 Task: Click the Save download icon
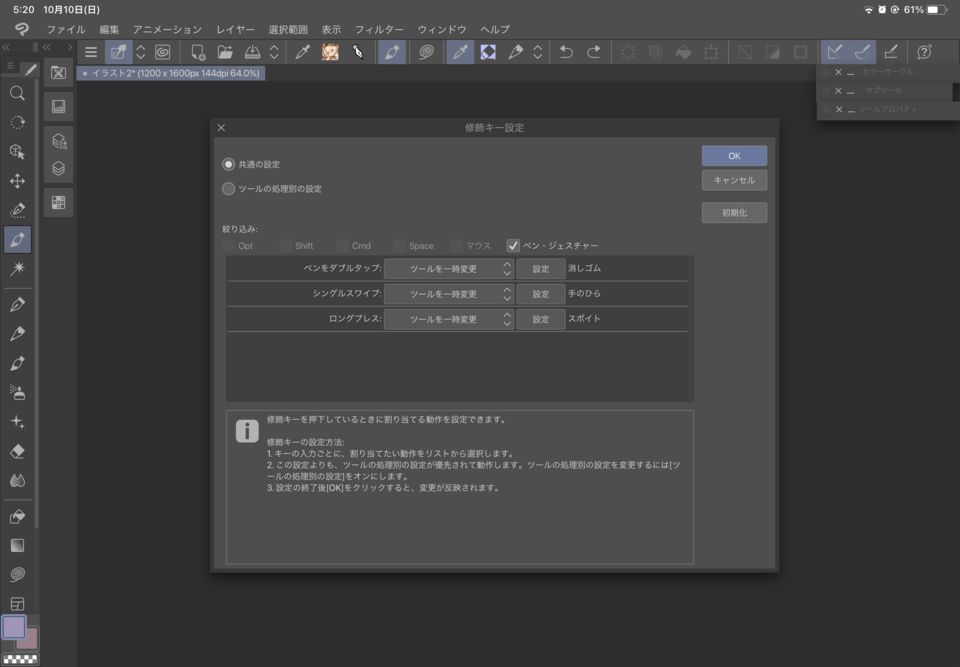[252, 52]
